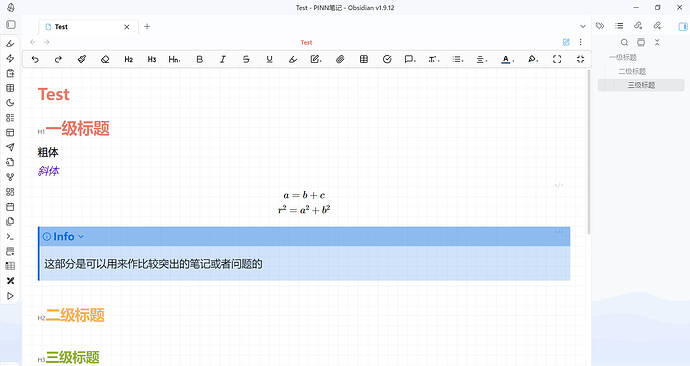Click the bold text 粗体
690x366 pixels.
pyautogui.click(x=48, y=152)
